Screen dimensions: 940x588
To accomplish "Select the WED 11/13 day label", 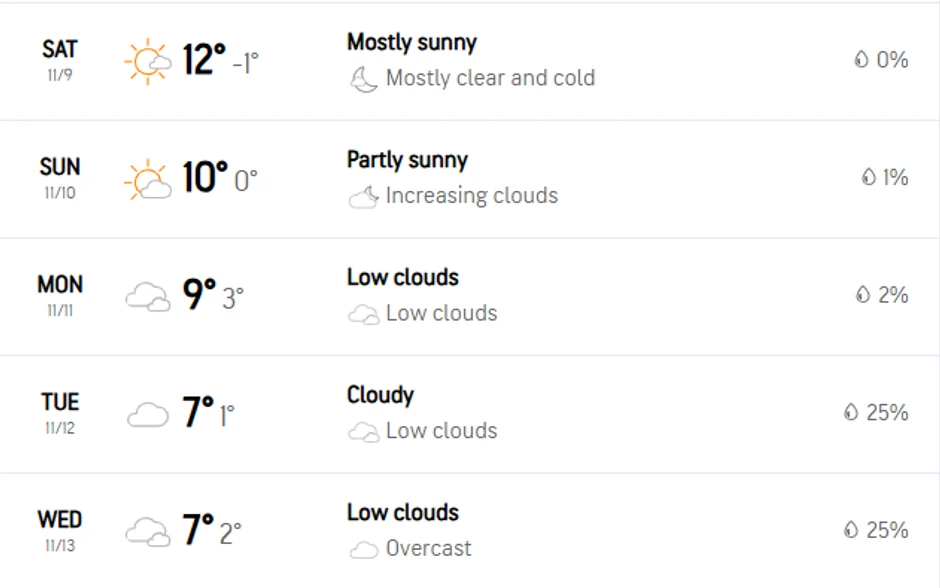I will tap(60, 530).
